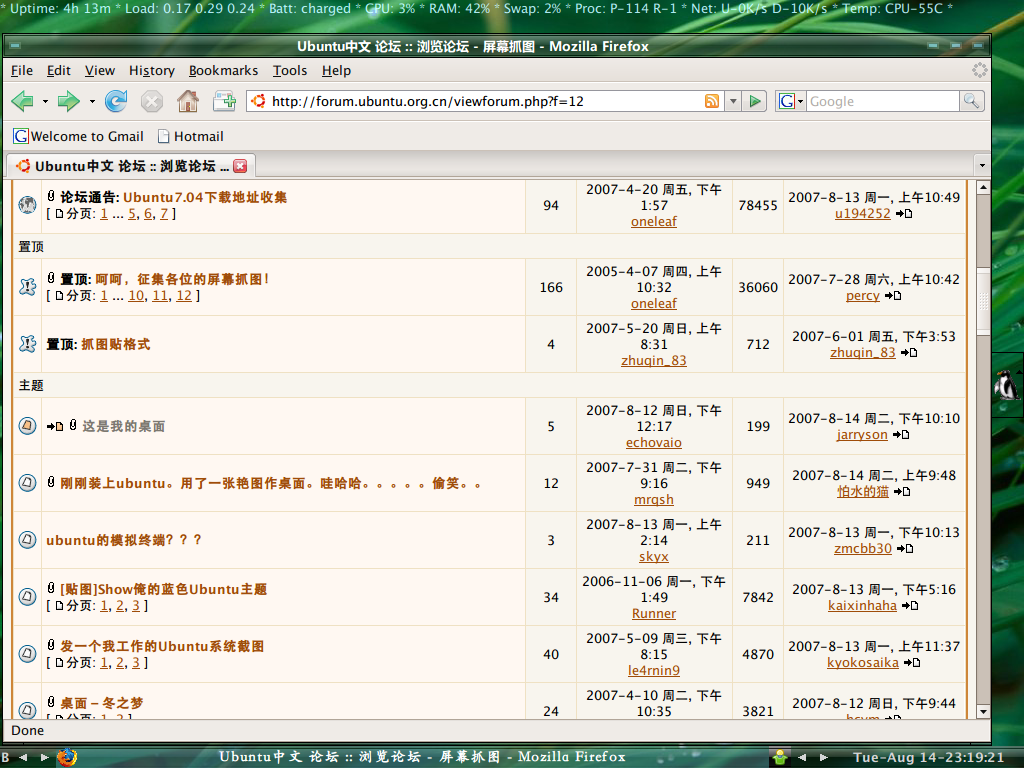Open the Edit menu

[59, 71]
